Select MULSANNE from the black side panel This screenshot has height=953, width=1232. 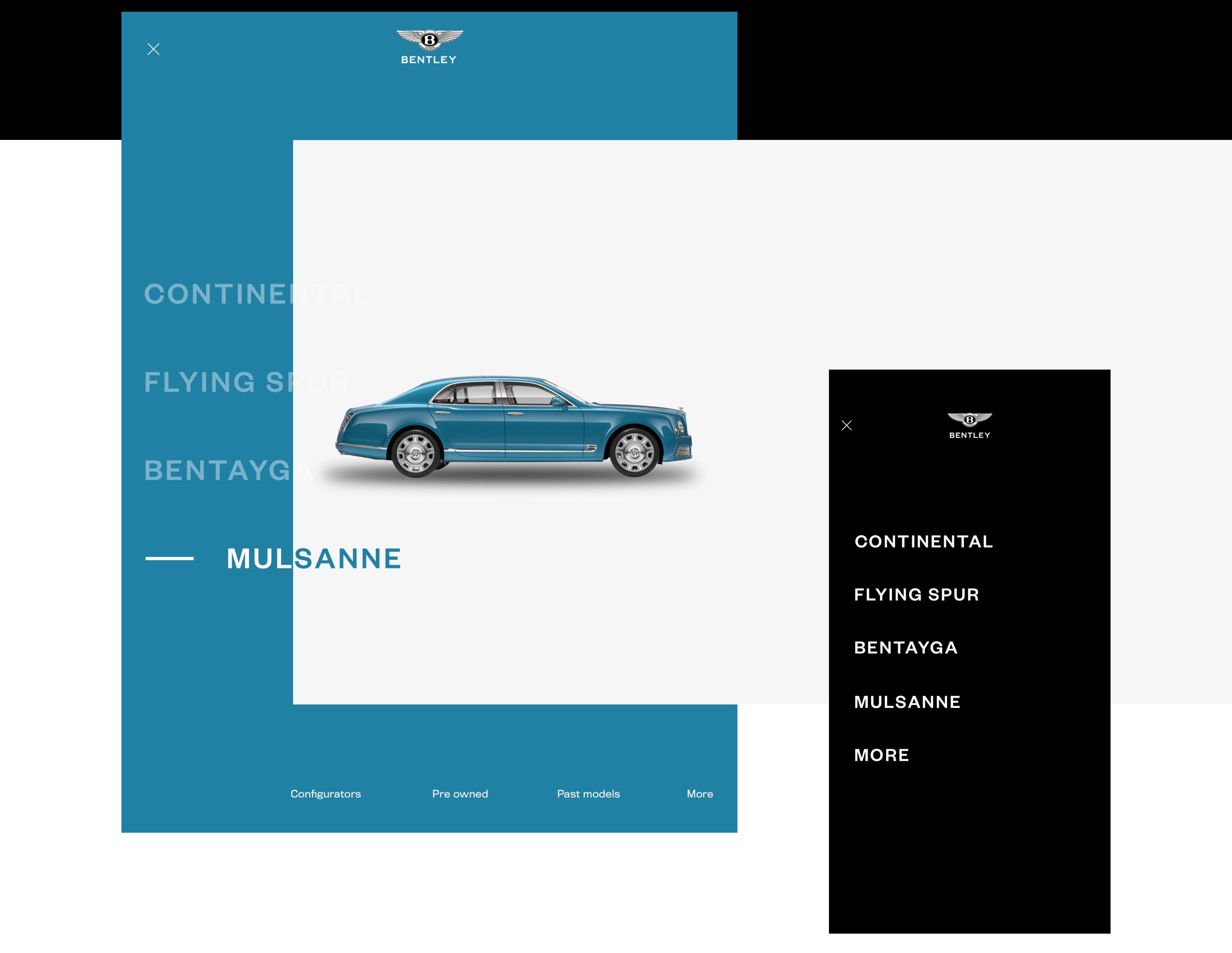907,700
